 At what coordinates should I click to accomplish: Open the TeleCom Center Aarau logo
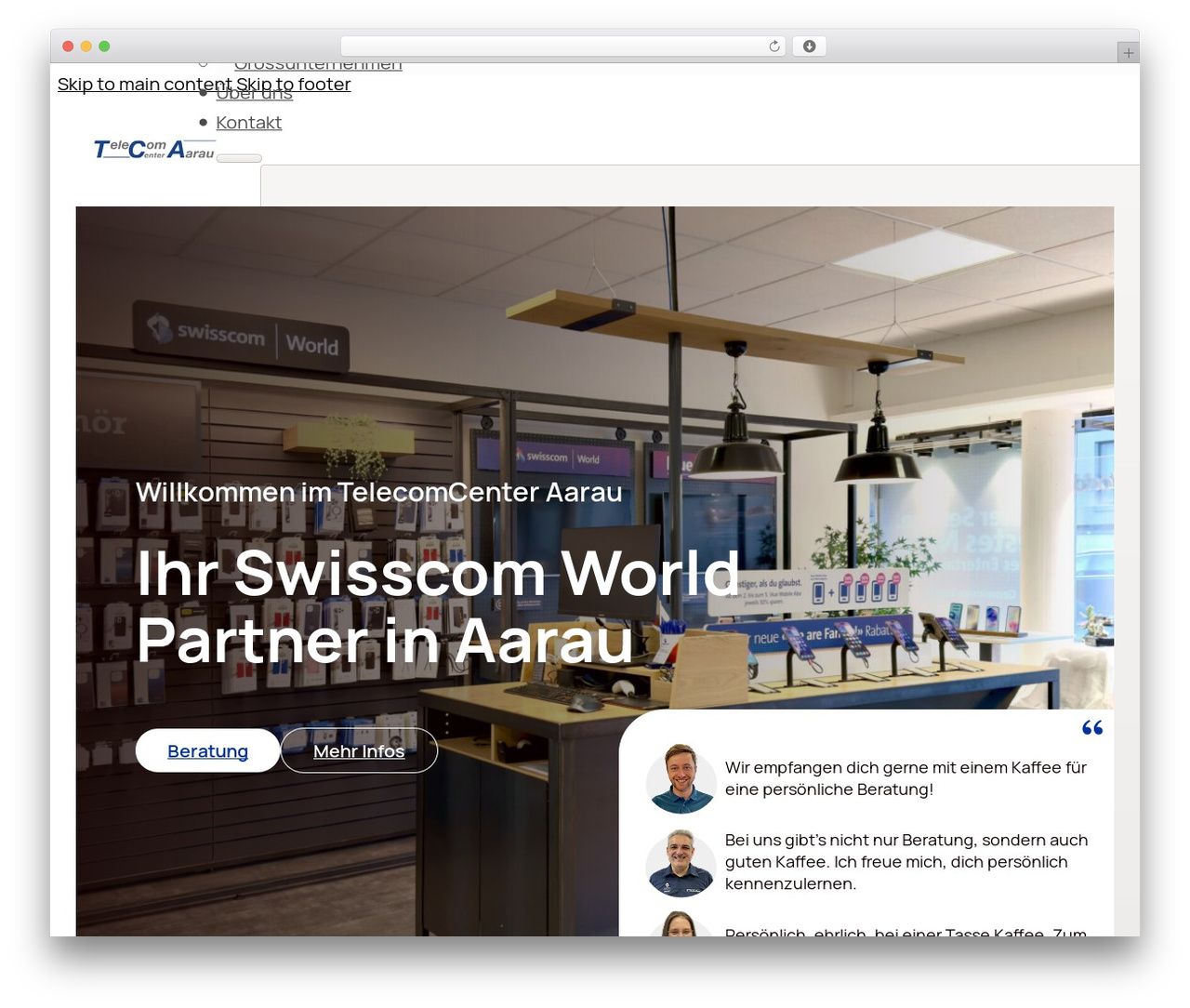[154, 150]
